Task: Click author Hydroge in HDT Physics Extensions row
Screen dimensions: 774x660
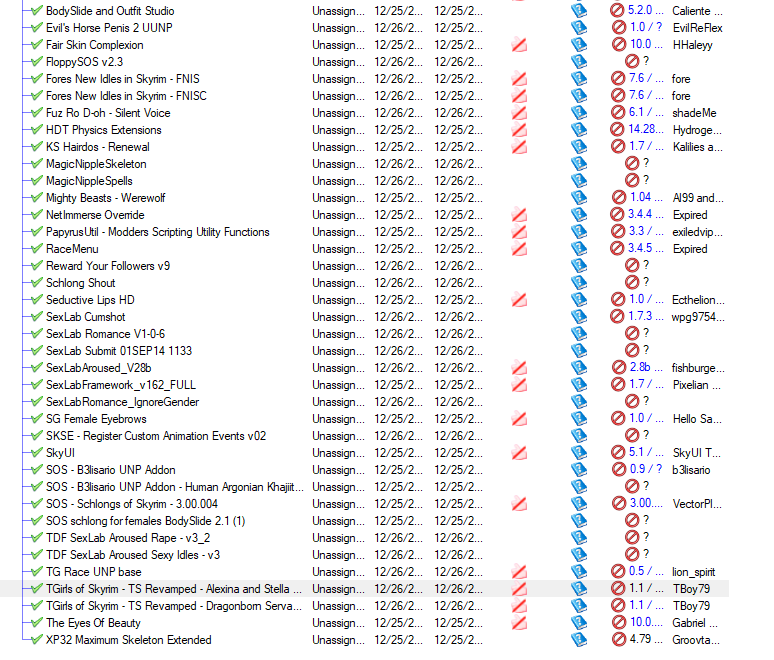Action: [x=697, y=130]
